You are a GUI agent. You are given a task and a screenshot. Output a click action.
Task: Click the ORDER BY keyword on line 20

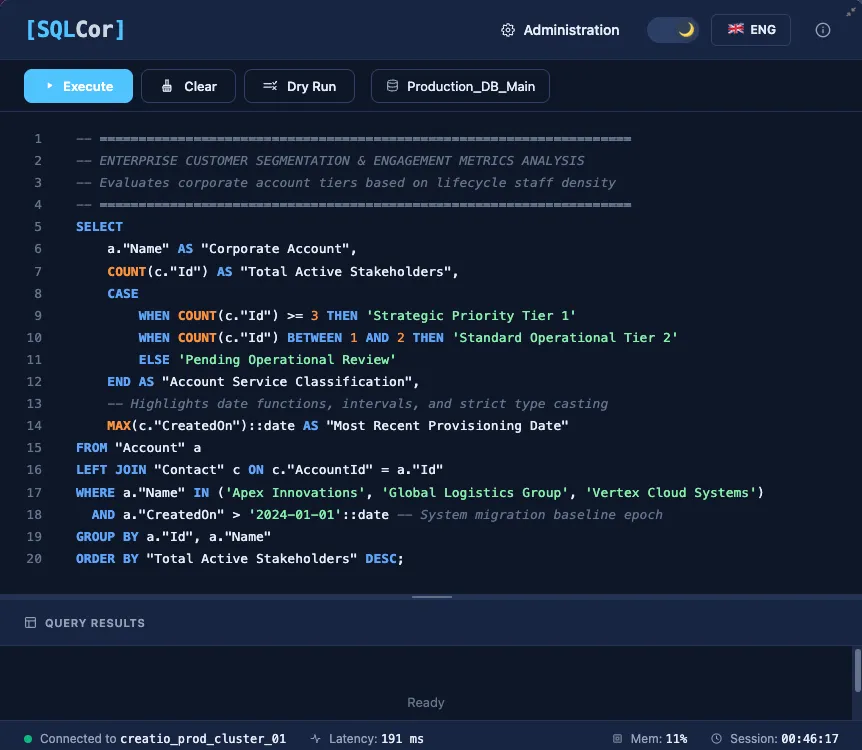click(x=107, y=559)
